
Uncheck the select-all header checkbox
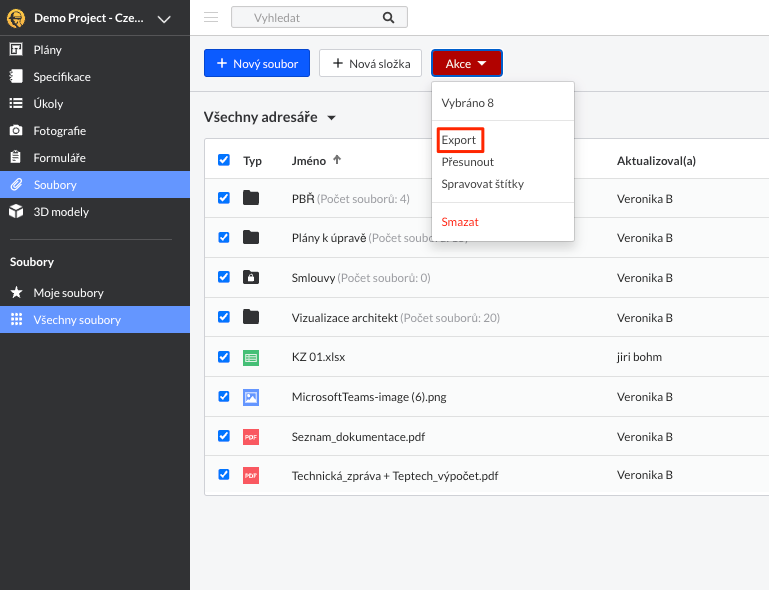click(x=224, y=160)
